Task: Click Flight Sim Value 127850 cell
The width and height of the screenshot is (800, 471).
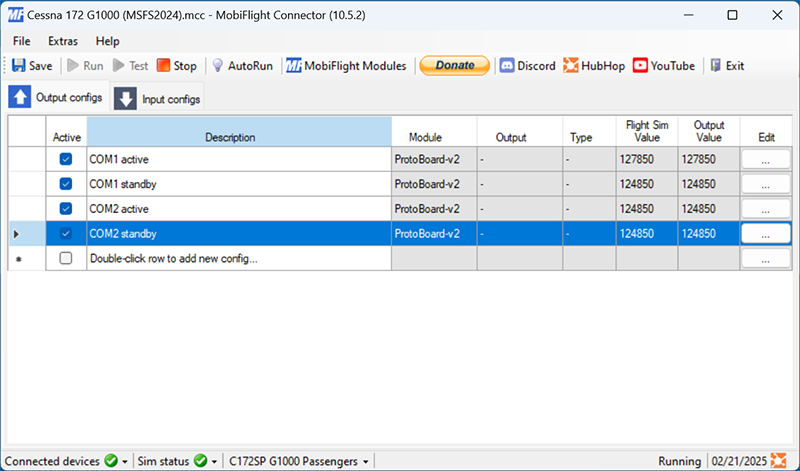Action: (647, 159)
